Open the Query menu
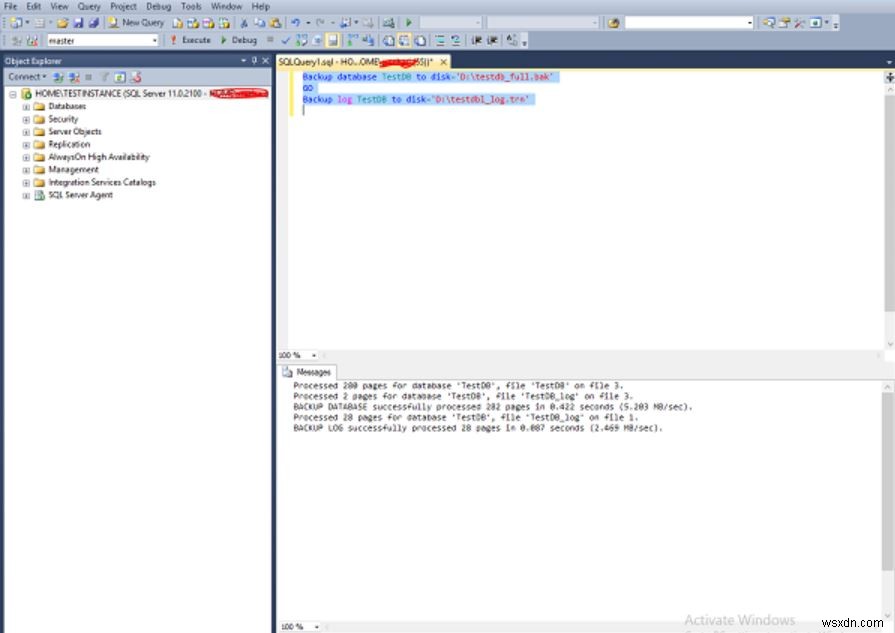 click(x=89, y=6)
